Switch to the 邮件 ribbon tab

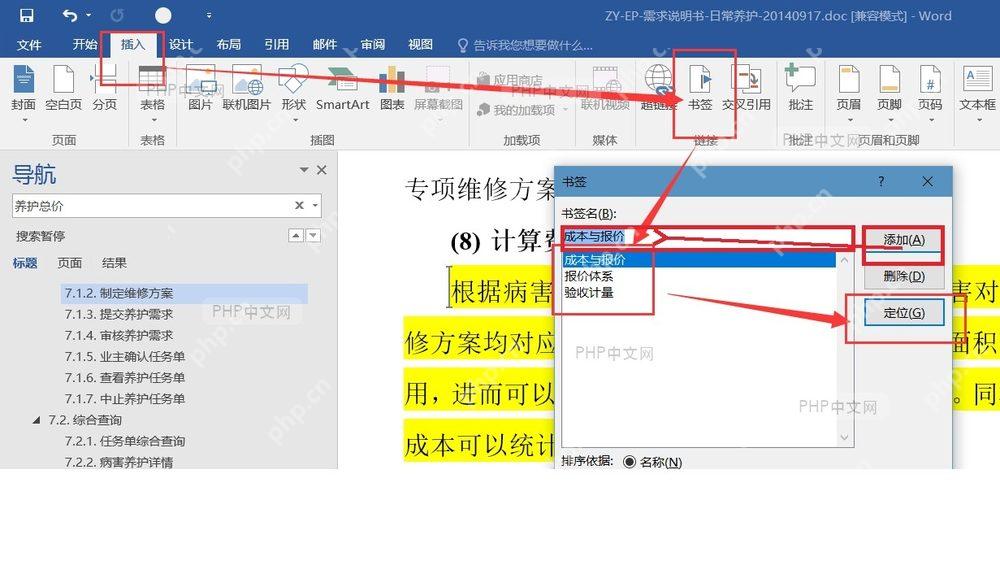point(325,44)
